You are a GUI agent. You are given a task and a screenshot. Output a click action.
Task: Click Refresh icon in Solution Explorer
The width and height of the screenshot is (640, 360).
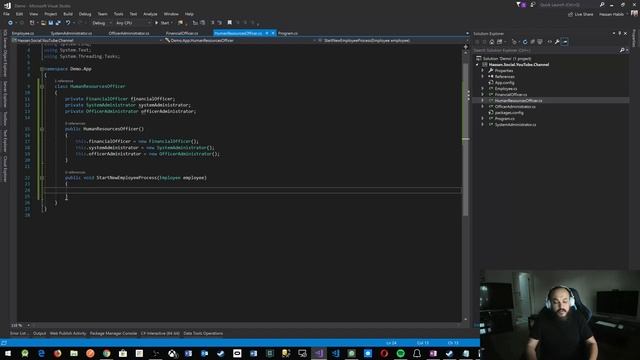[x=525, y=42]
